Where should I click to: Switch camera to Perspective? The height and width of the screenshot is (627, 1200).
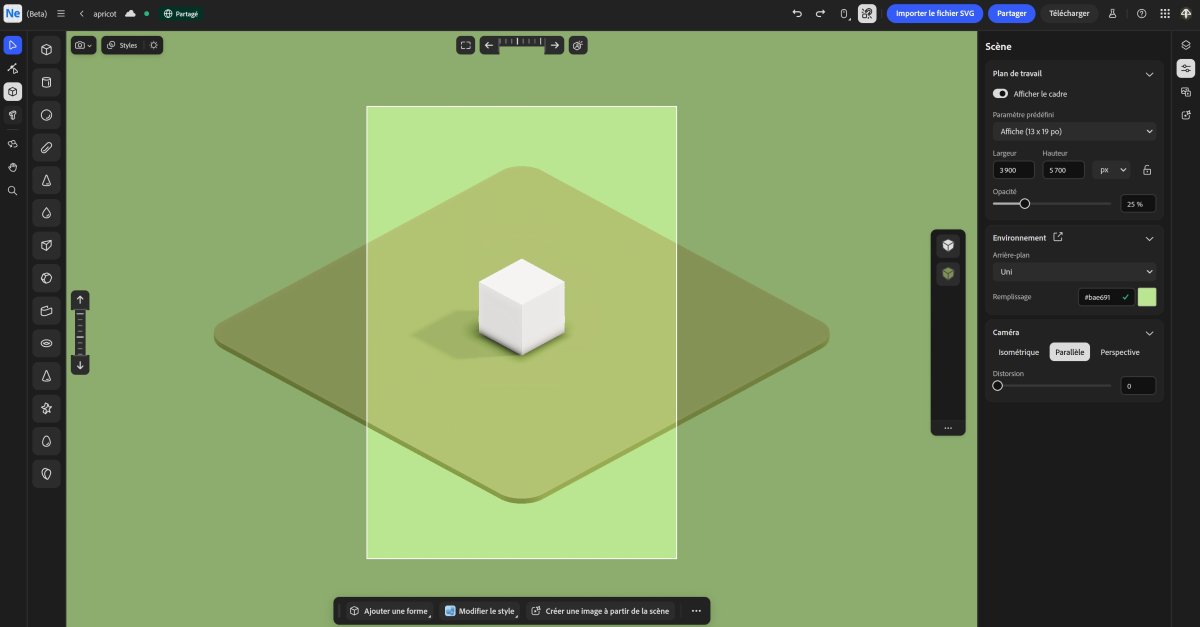(1119, 352)
